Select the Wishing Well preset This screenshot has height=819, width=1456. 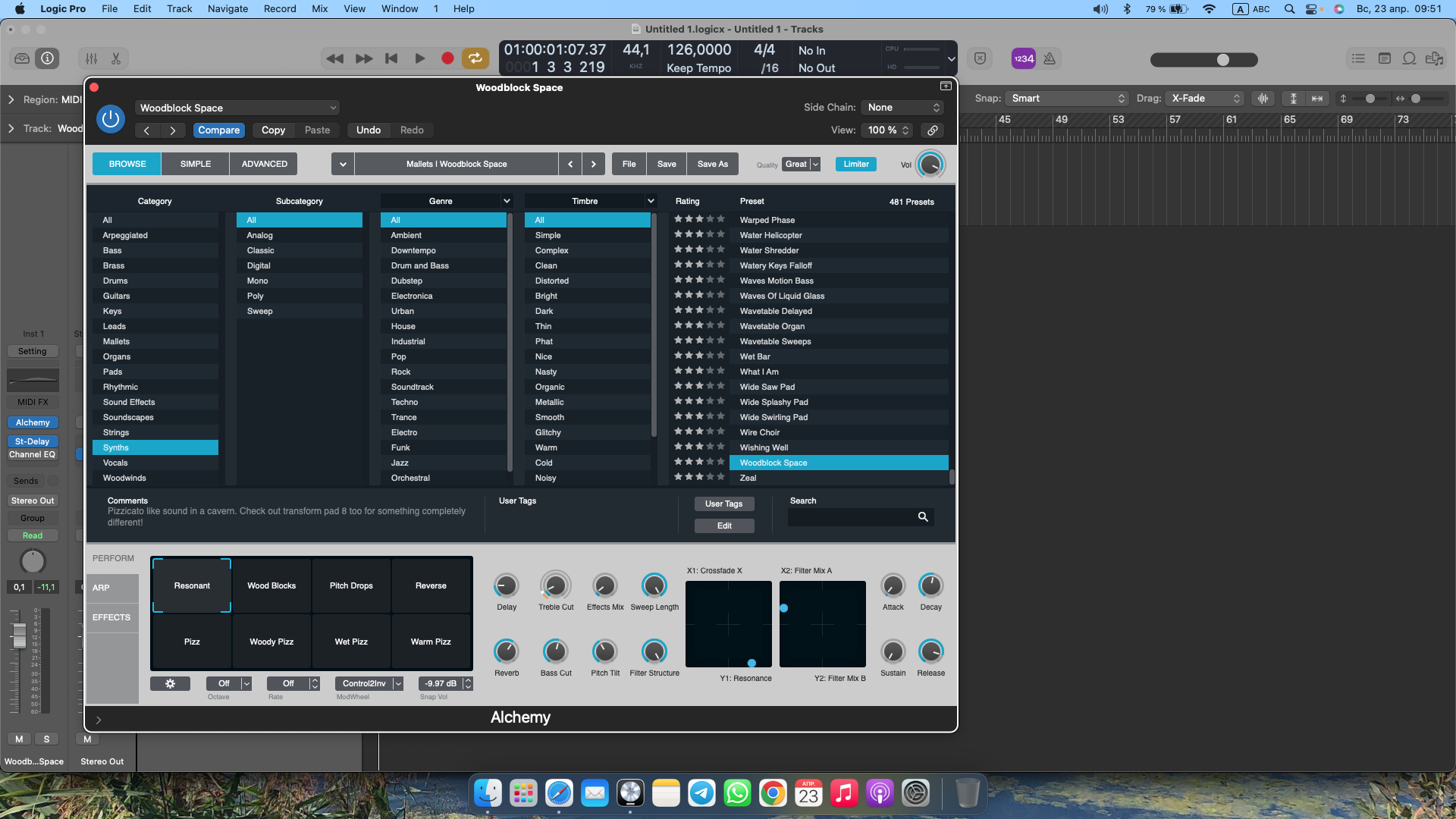click(839, 447)
